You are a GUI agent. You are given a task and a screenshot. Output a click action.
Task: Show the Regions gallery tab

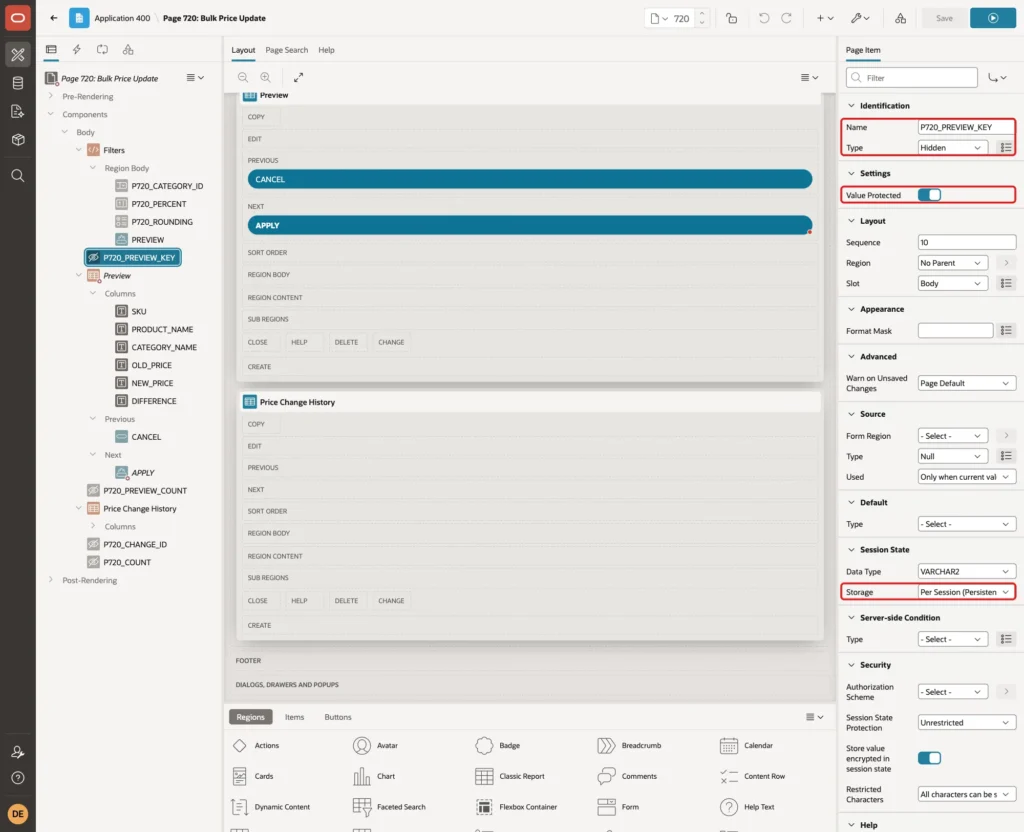point(251,717)
